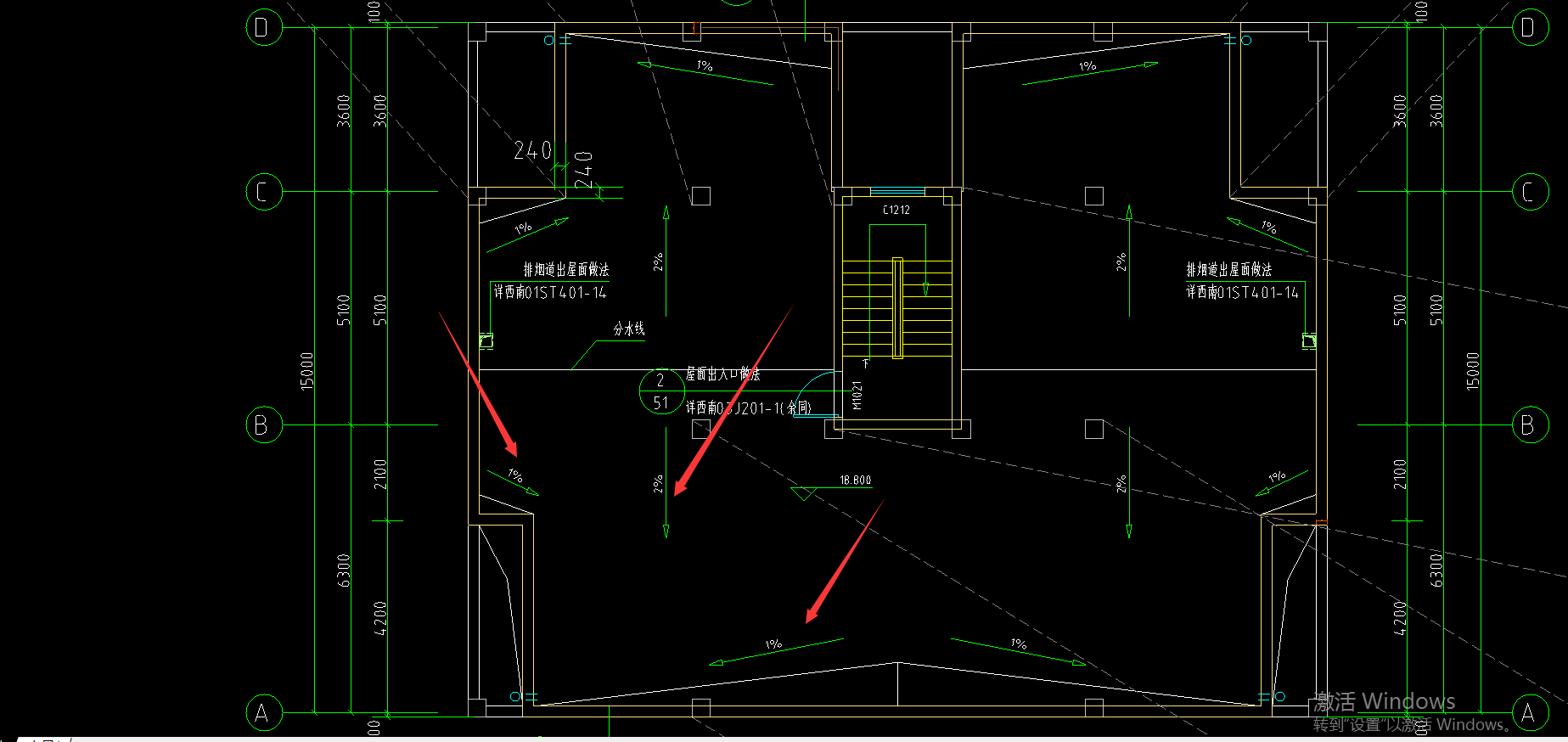This screenshot has width=1568, height=742.
Task: Click the column square on axis B right of stairwell
Action: (x=1094, y=430)
